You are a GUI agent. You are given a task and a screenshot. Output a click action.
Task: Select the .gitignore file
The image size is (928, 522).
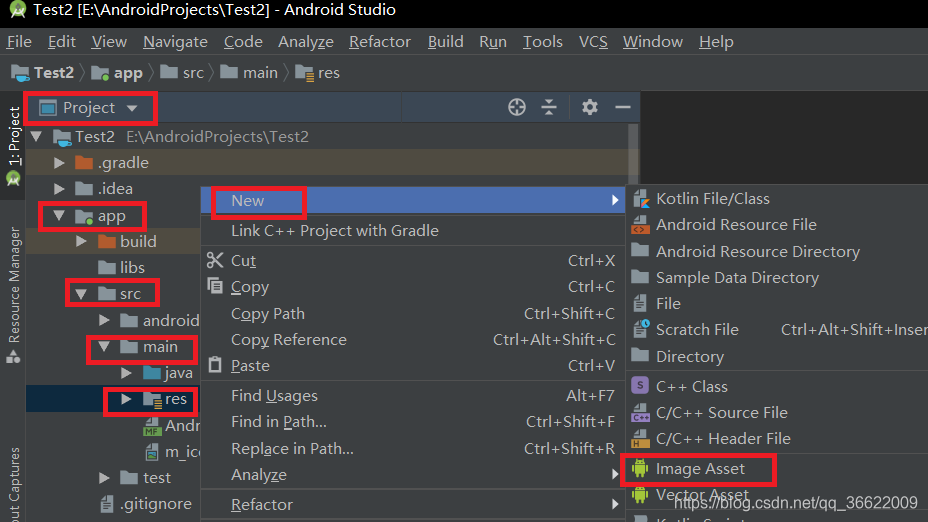146,504
